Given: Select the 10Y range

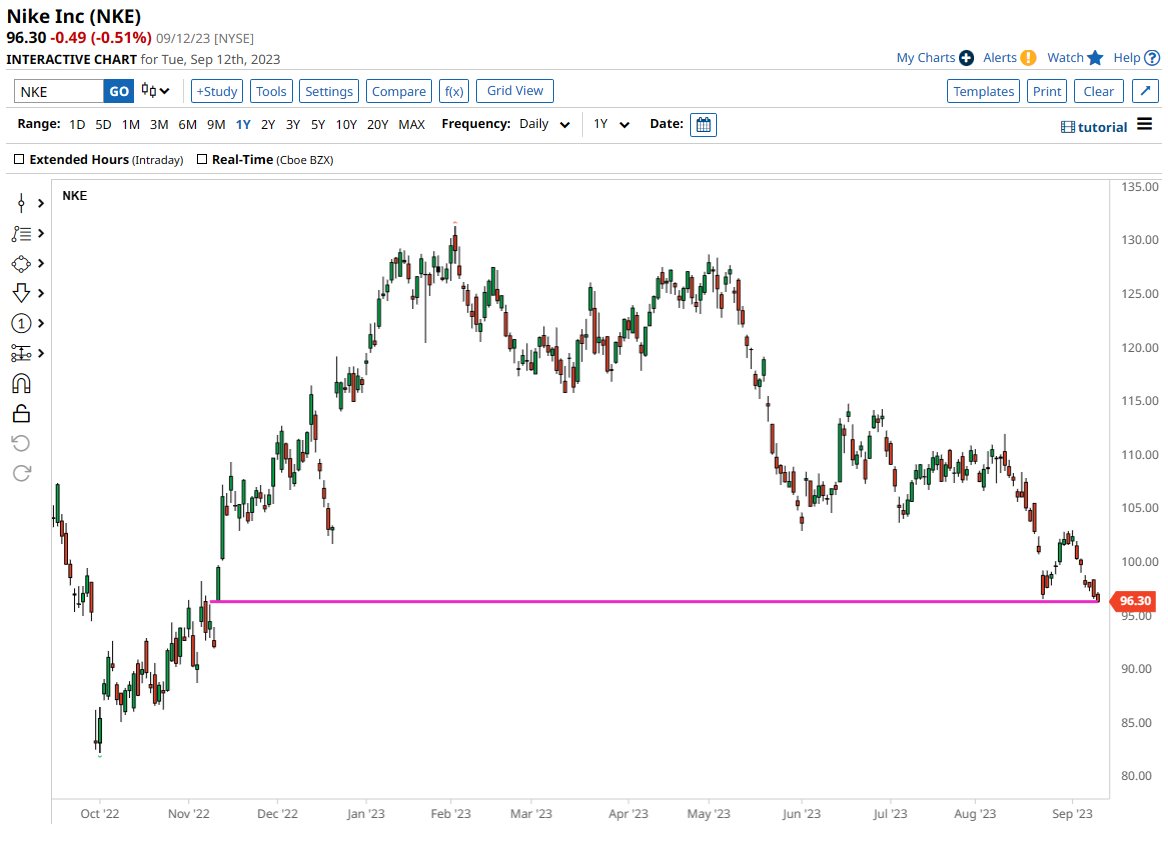Looking at the screenshot, I should pos(346,124).
